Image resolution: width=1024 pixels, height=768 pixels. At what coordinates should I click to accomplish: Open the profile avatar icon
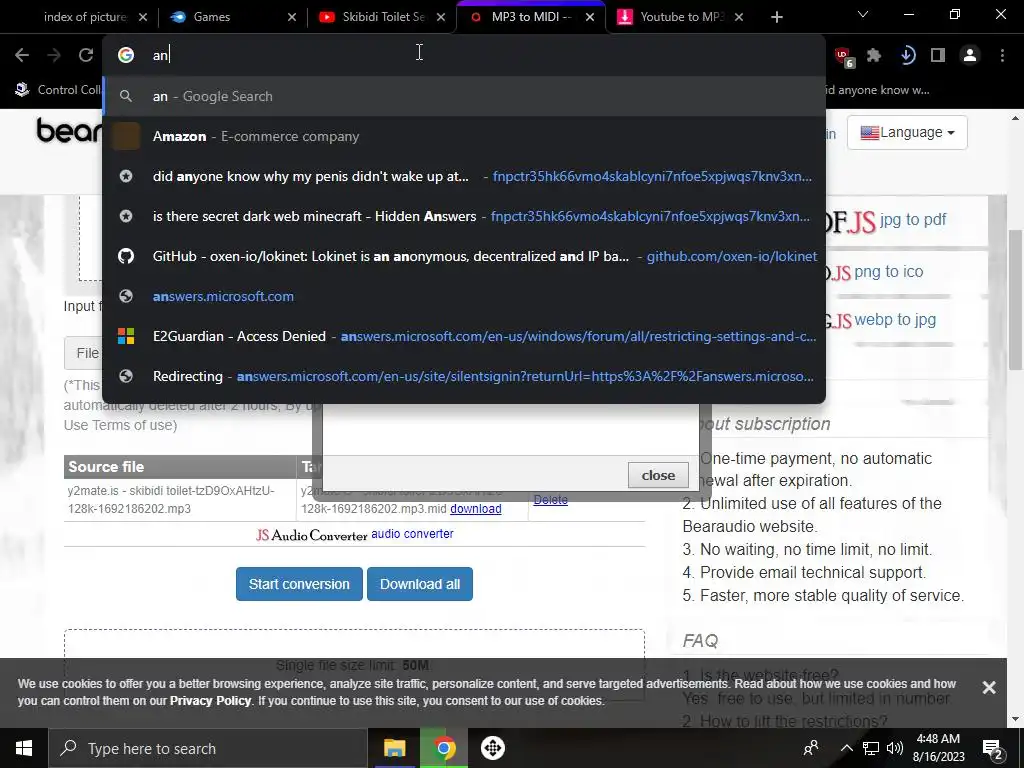970,56
